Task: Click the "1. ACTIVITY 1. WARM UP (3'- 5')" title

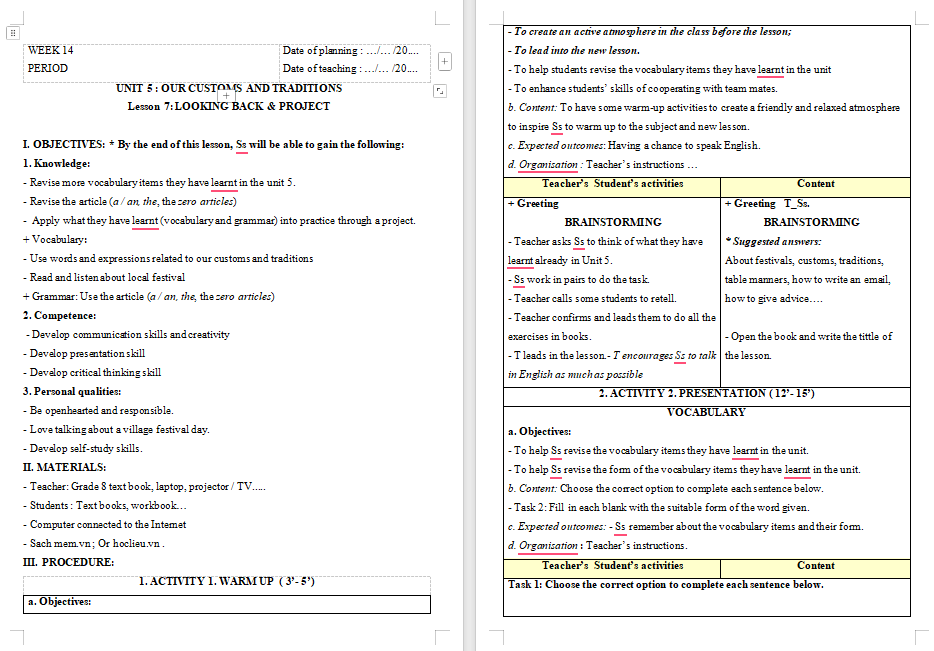Action: [x=227, y=582]
